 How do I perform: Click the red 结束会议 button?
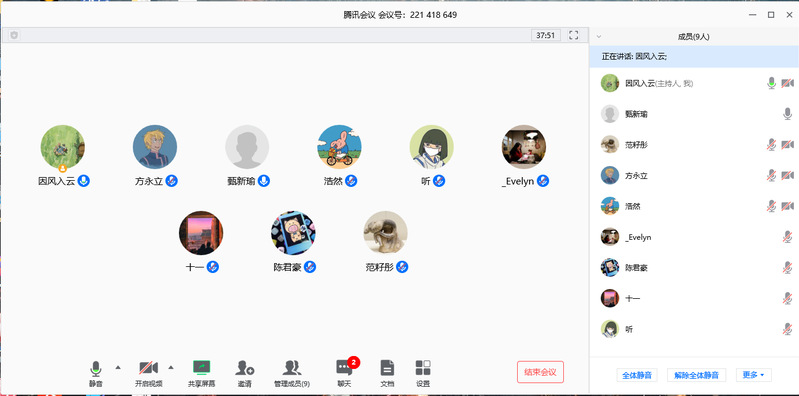pos(540,372)
